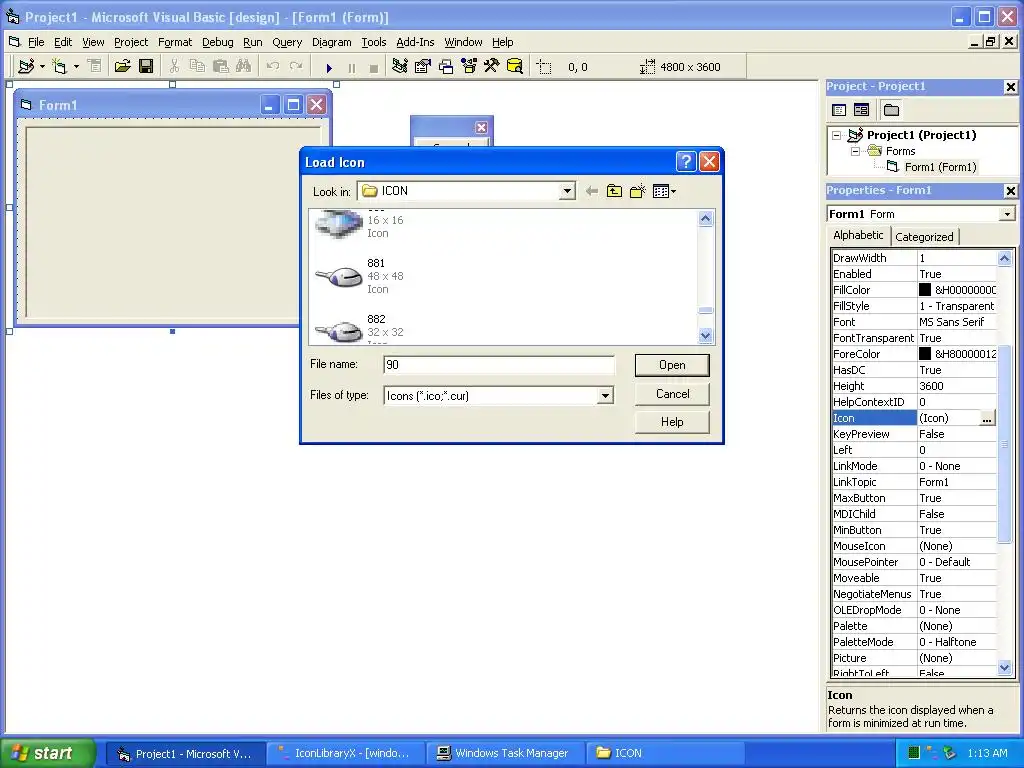Open Add Project toolbar dropdown arrow

42,67
